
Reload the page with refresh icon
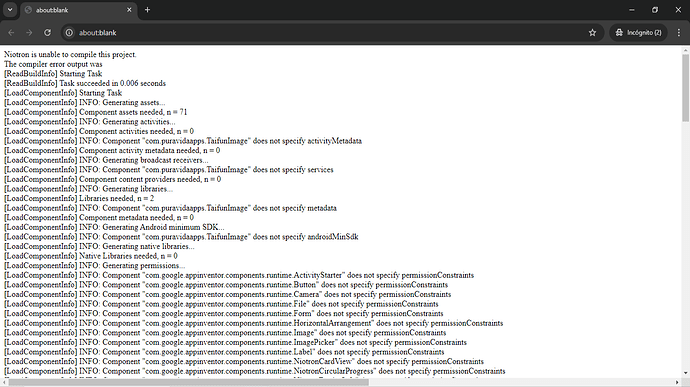[48, 33]
